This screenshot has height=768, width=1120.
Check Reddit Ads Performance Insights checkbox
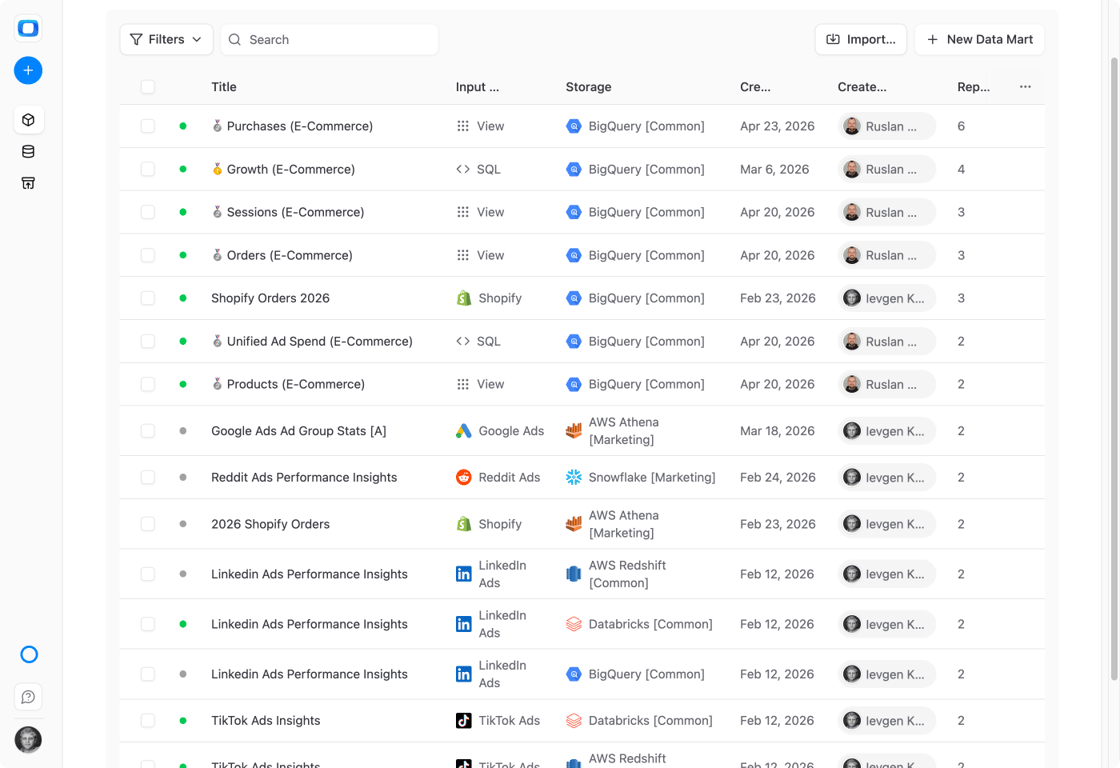(x=148, y=477)
